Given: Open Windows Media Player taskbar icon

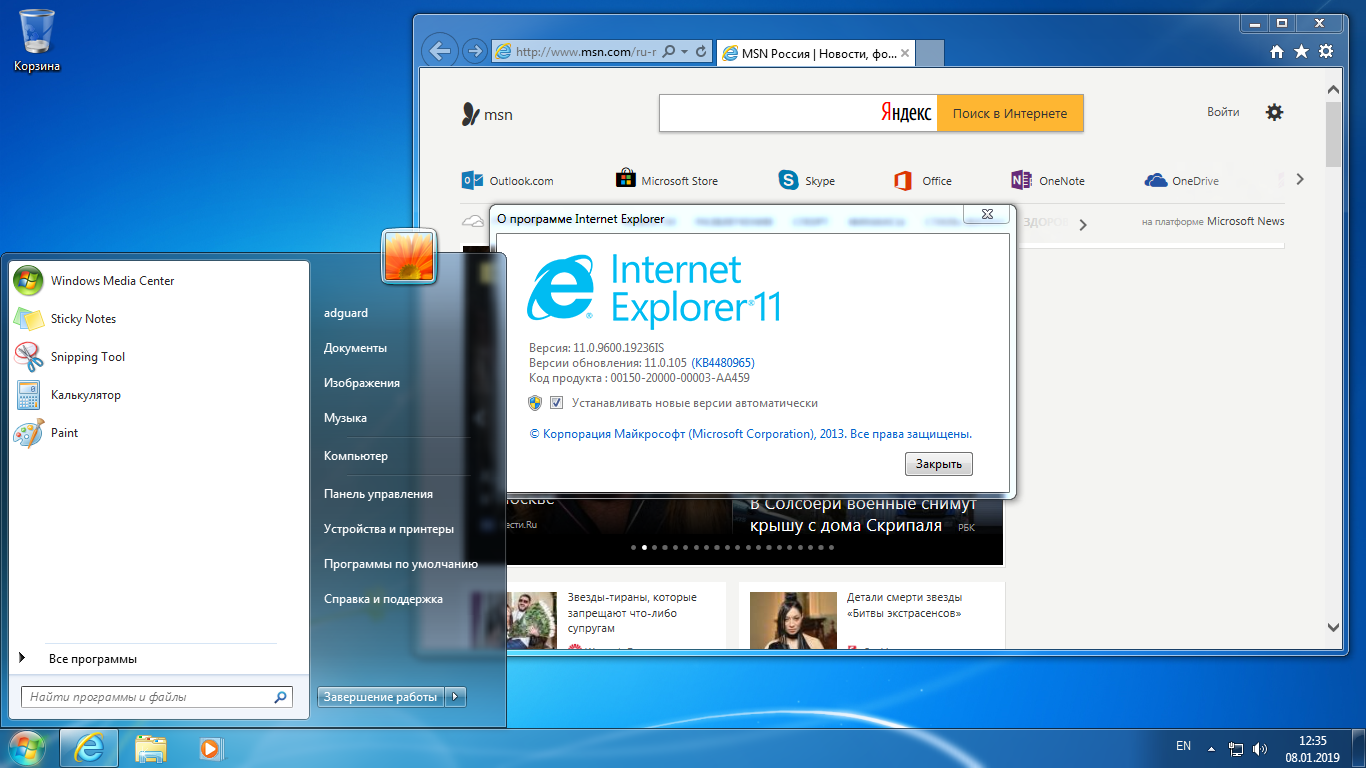Looking at the screenshot, I should [x=209, y=748].
